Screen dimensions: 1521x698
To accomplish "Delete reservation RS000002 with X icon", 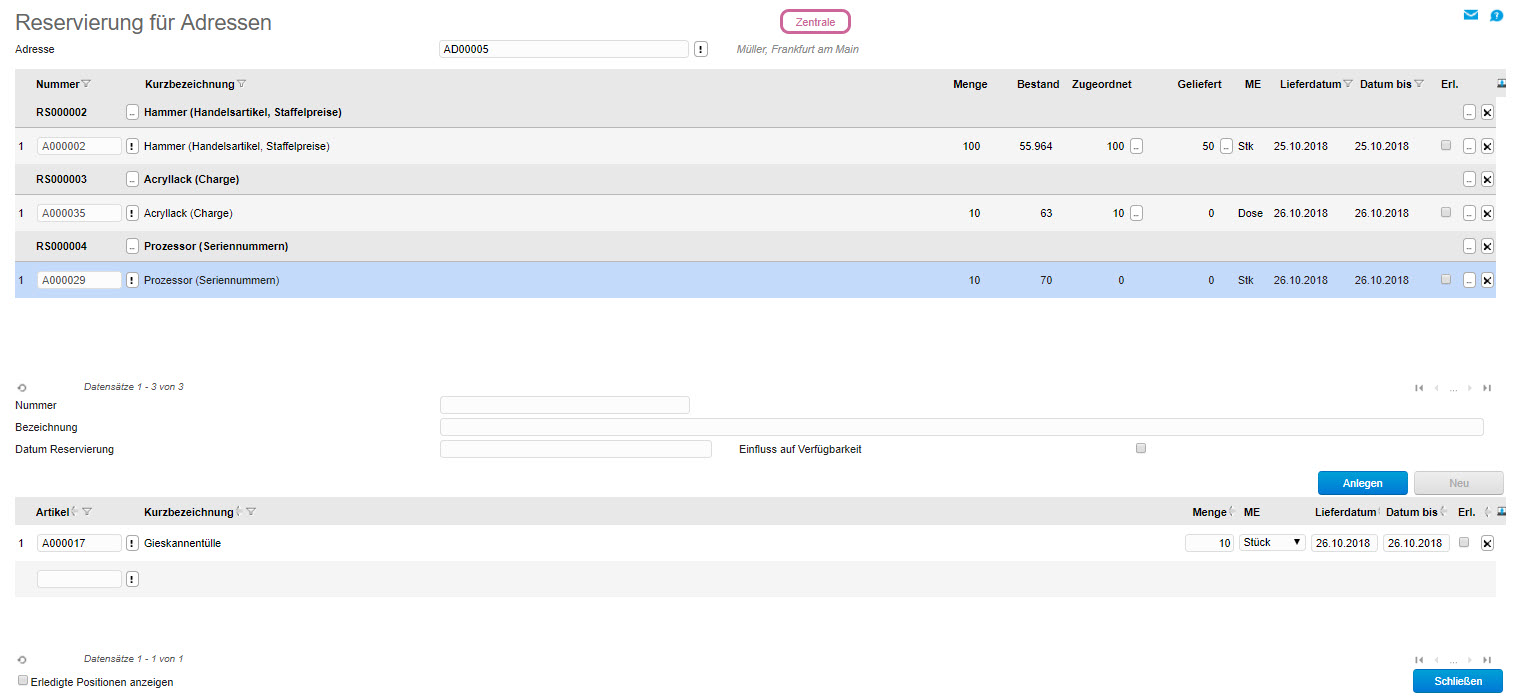I will coord(1487,113).
